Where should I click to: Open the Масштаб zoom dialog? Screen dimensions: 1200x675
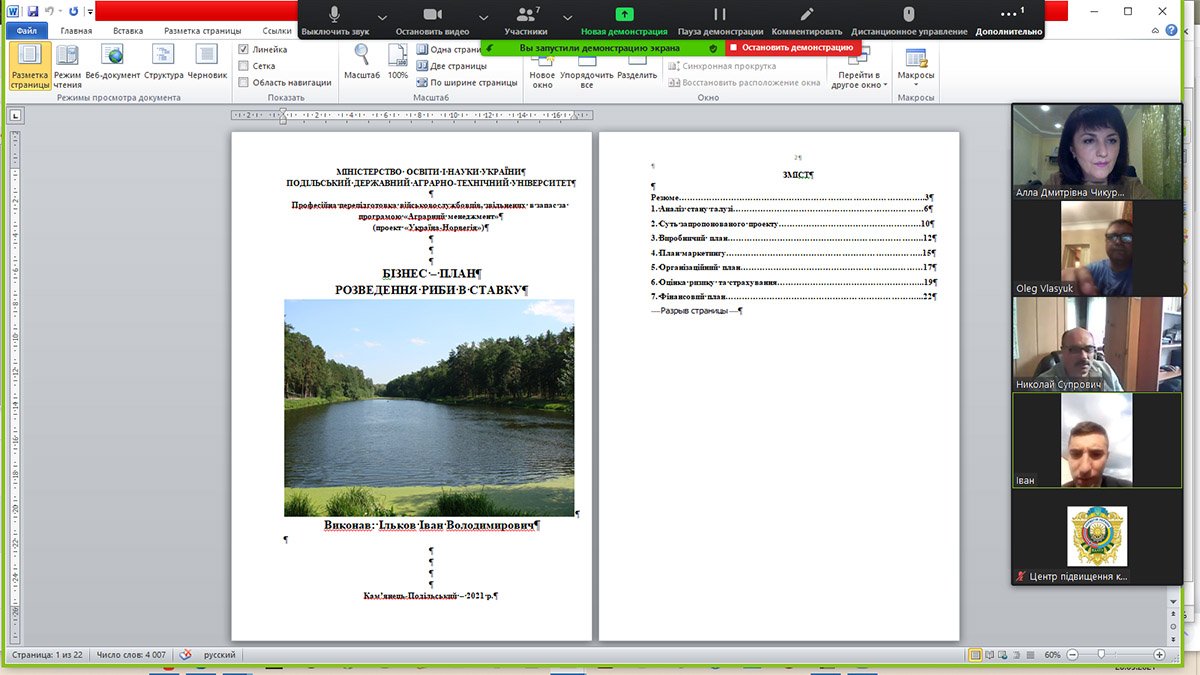(x=362, y=66)
